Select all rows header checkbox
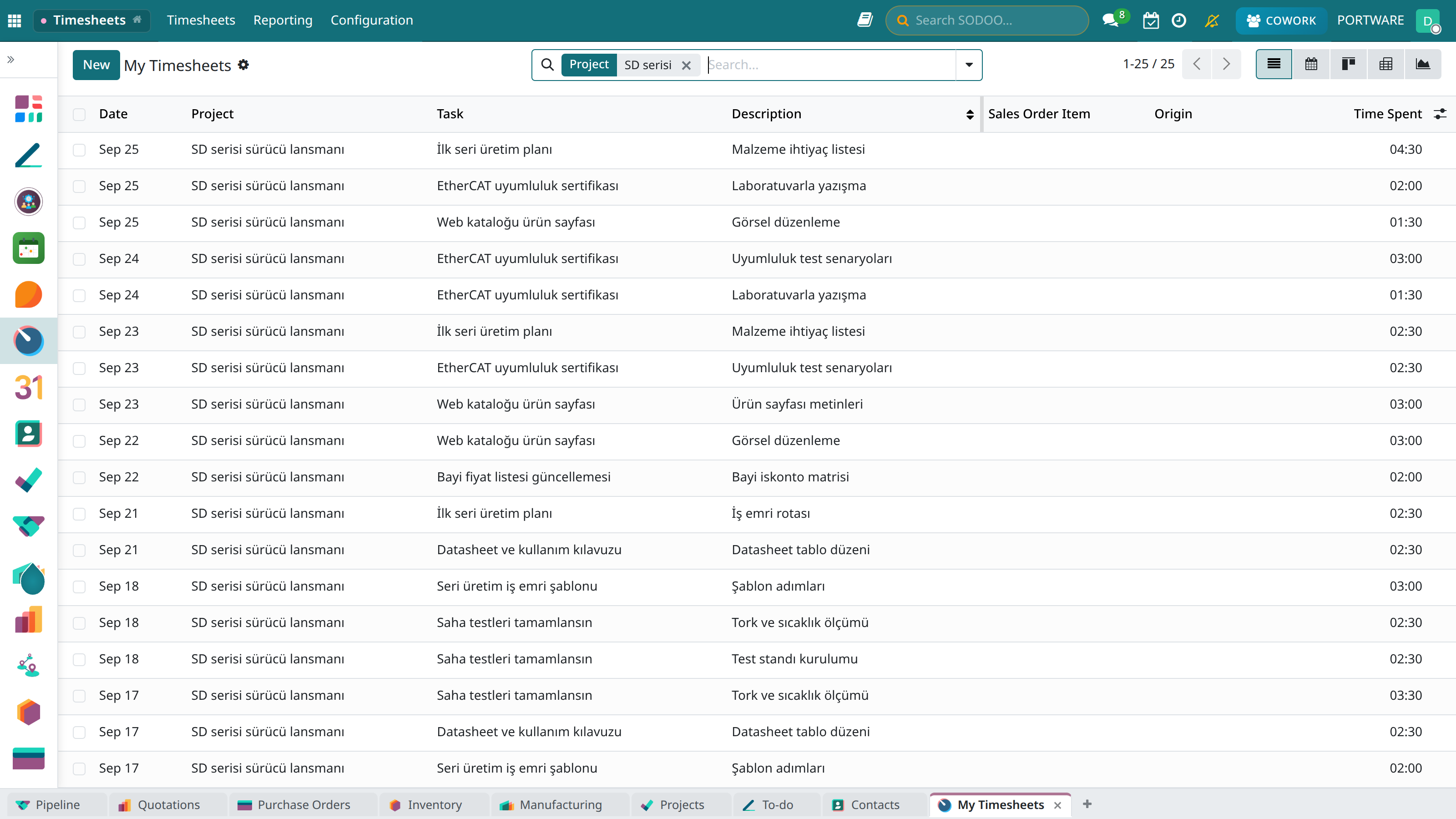1456x819 pixels. click(79, 114)
